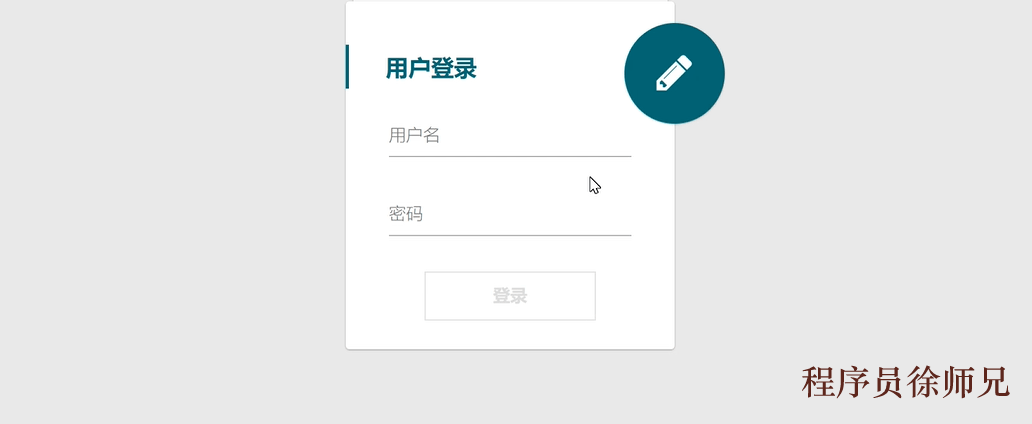Click the 登录 submit button
The width and height of the screenshot is (1032, 424).
510,296
